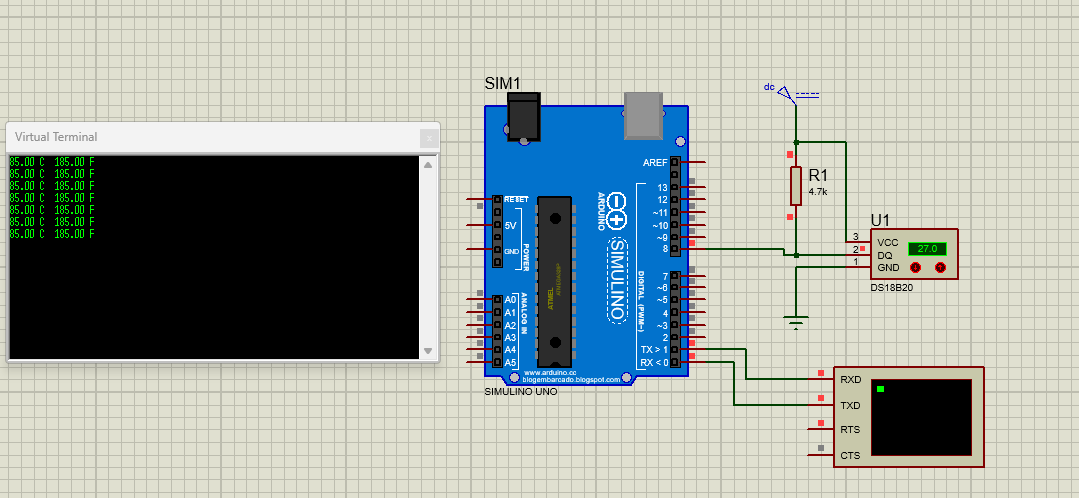Click Arduino pin ~11 label
This screenshot has width=1079, height=498.
[660, 213]
